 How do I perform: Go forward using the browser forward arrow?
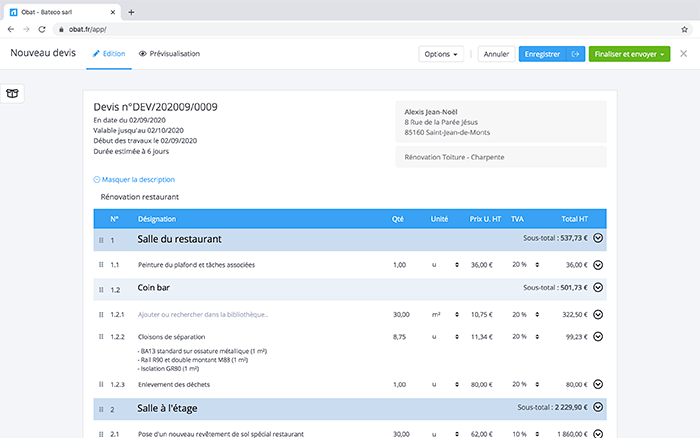[26, 29]
